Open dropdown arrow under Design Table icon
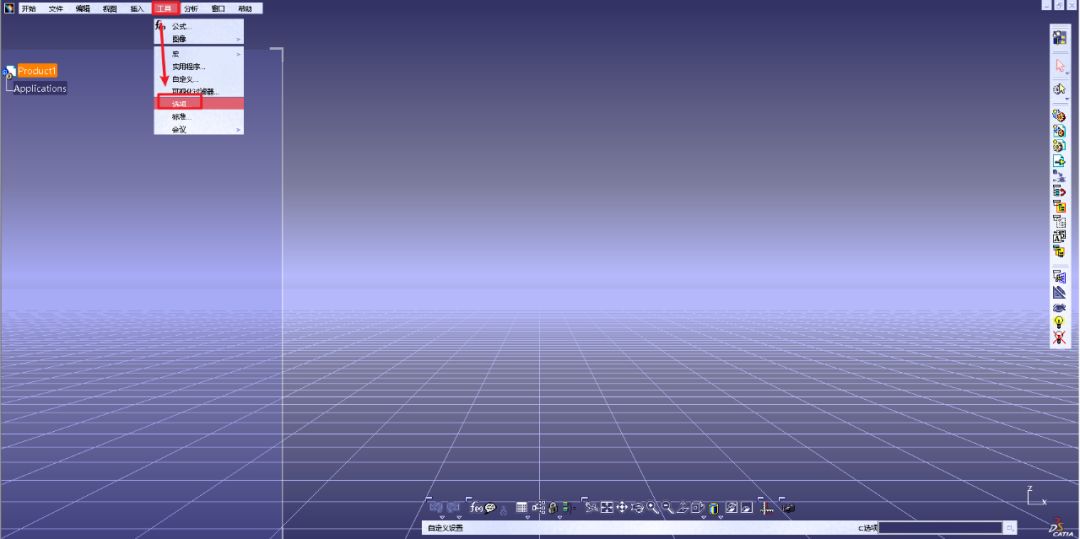This screenshot has width=1080, height=539. pyautogui.click(x=528, y=517)
